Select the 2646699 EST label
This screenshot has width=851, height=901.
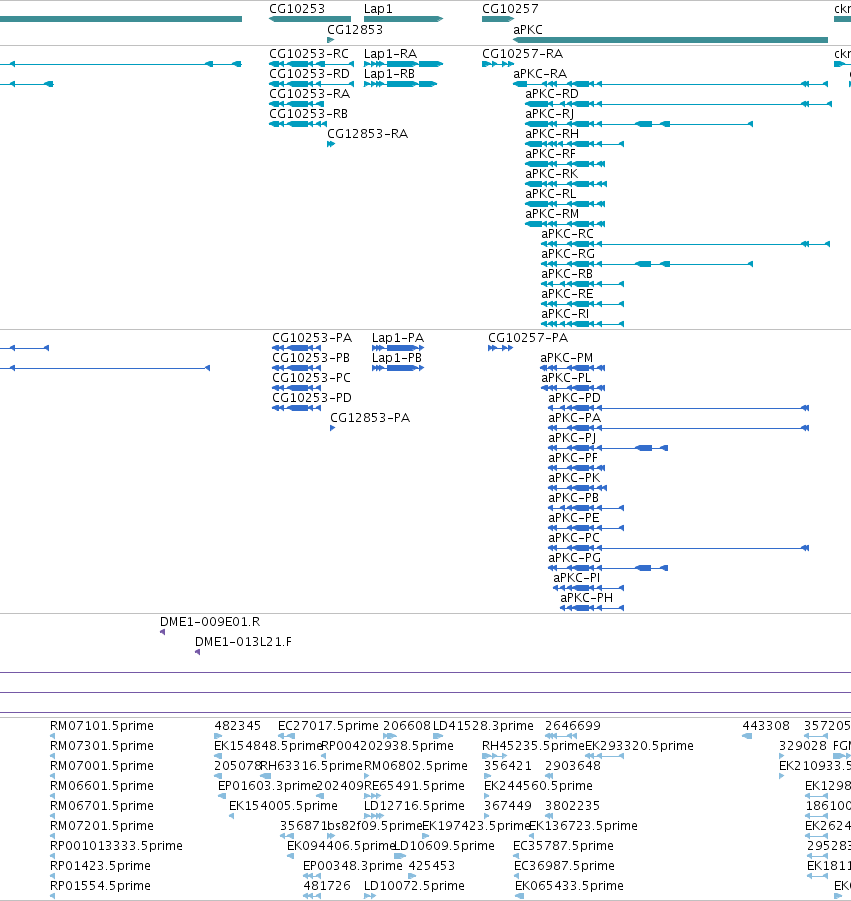[x=572, y=726]
